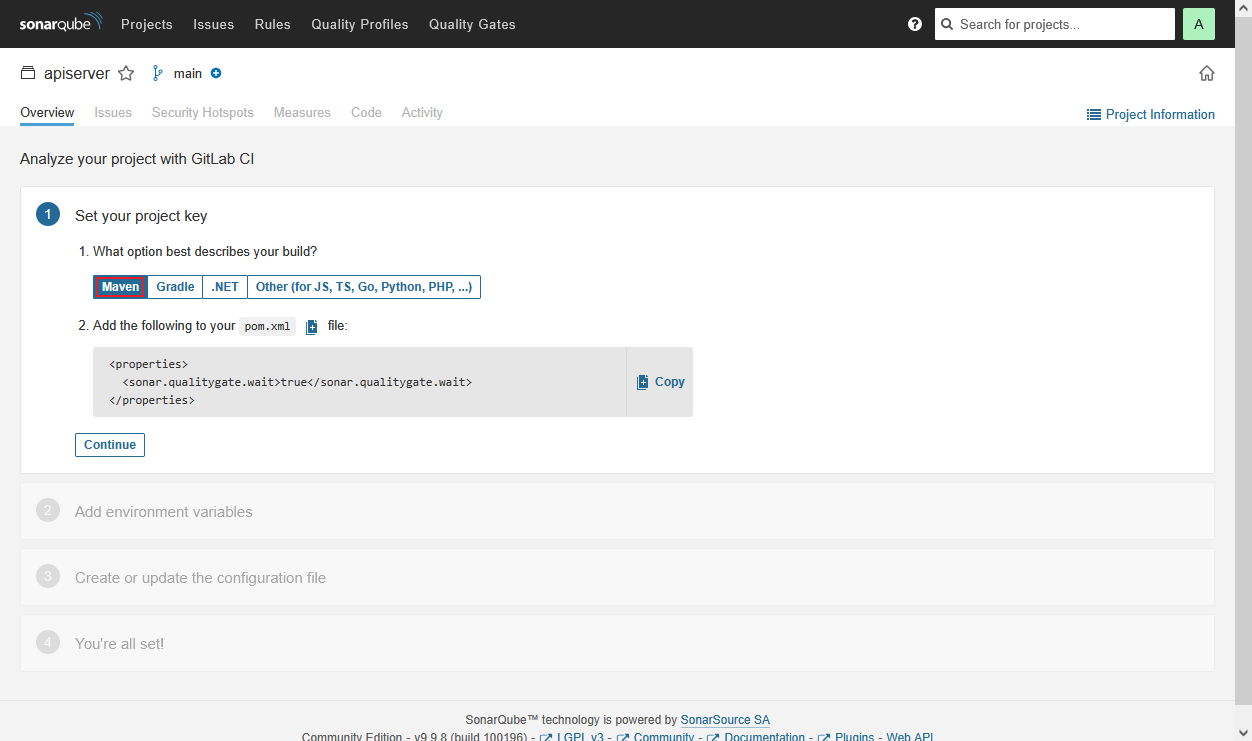Click the pom.xml filename label
The height and width of the screenshot is (741, 1252).
tap(268, 327)
